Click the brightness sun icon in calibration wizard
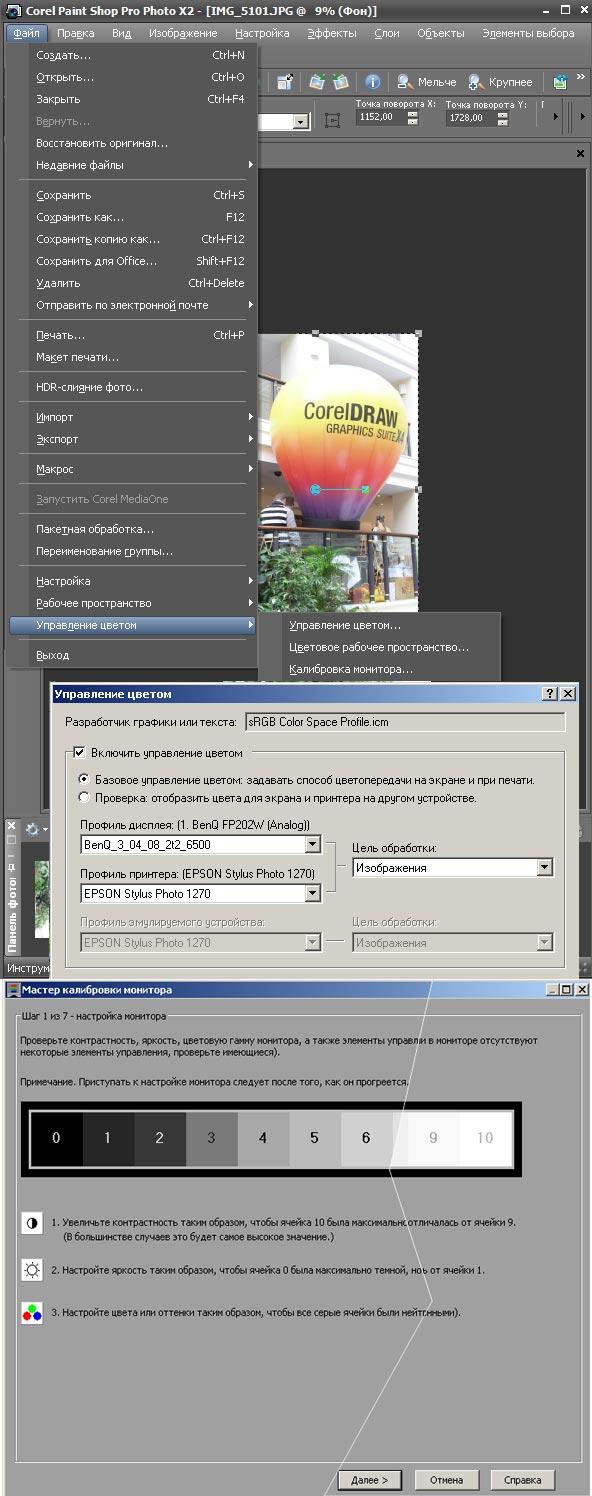This screenshot has width=592, height=1496. click(32, 1270)
